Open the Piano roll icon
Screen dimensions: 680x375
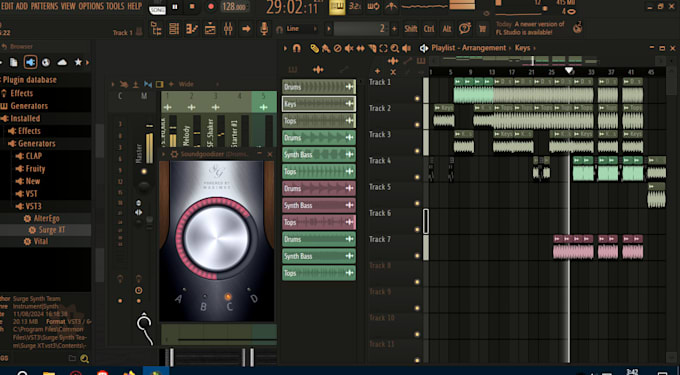[x=192, y=29]
